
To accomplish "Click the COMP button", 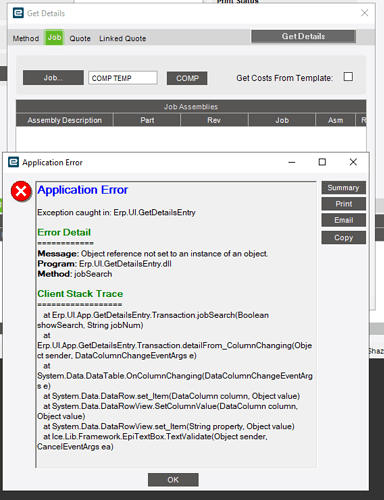I will tap(187, 78).
